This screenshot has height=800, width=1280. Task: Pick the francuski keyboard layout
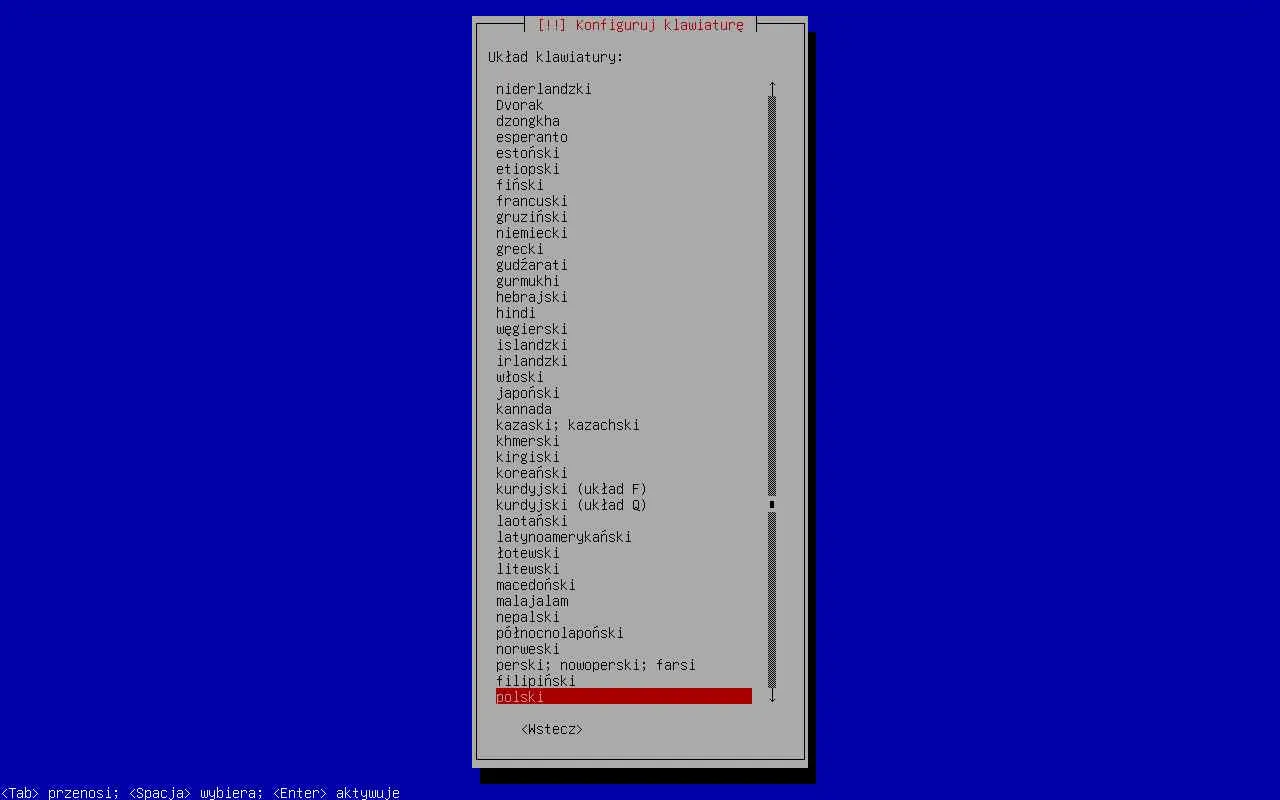624,201
